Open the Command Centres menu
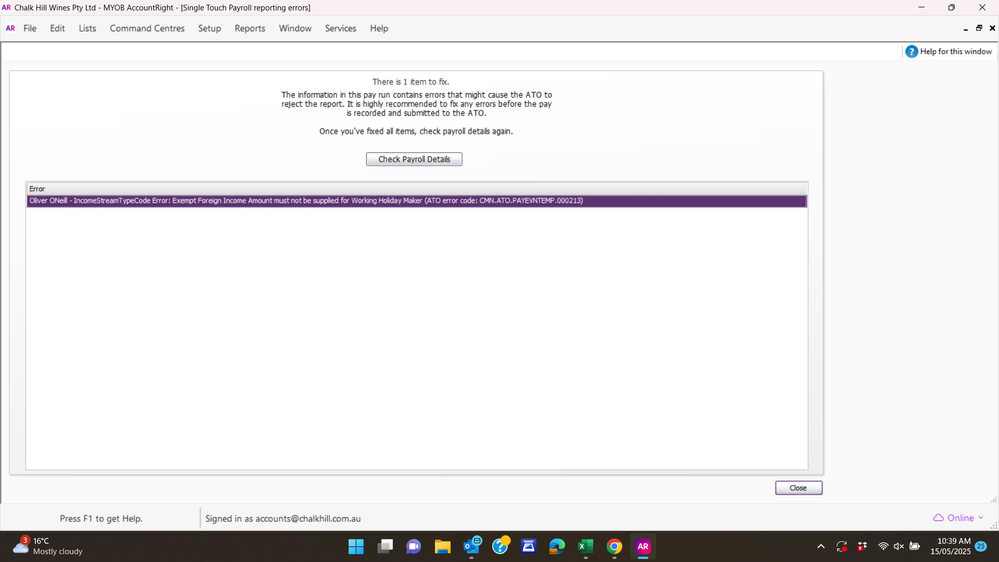Viewport: 999px width, 562px height. pos(147,28)
